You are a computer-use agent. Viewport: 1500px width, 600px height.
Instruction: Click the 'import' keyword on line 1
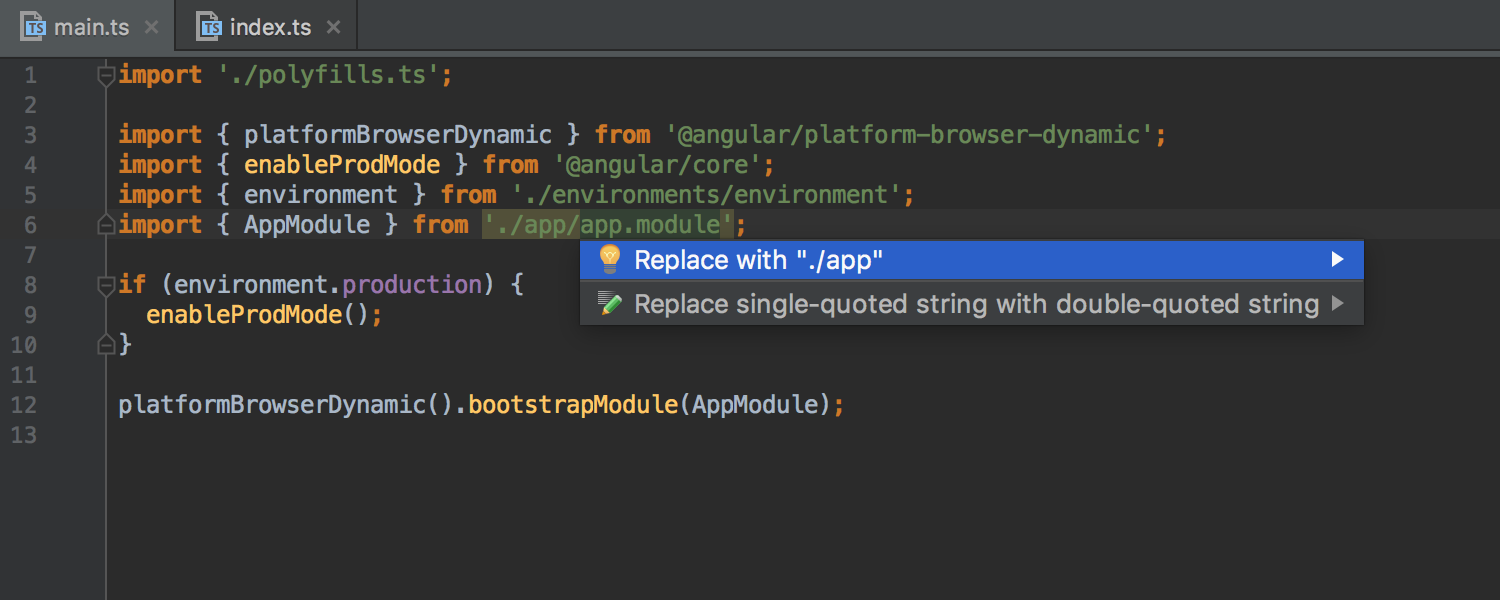pos(160,75)
